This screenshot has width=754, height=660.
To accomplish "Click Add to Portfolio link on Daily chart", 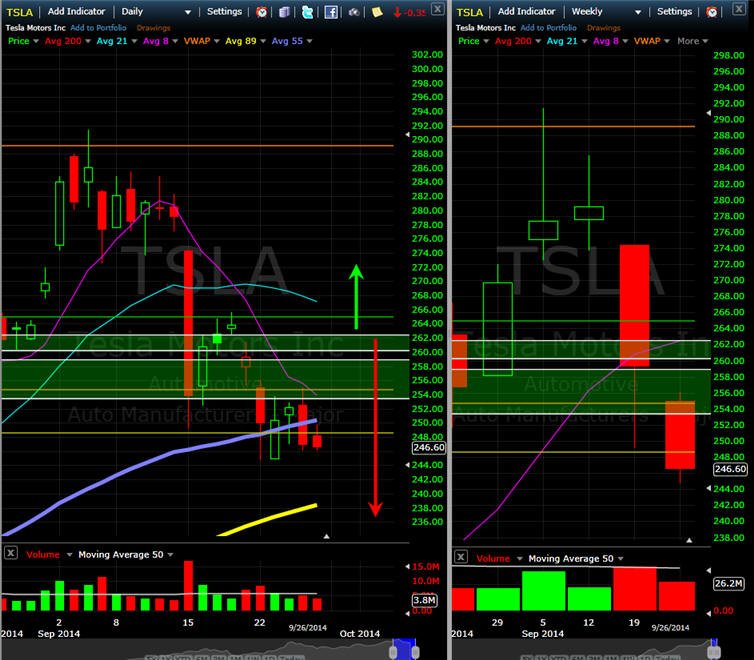I will [99, 28].
